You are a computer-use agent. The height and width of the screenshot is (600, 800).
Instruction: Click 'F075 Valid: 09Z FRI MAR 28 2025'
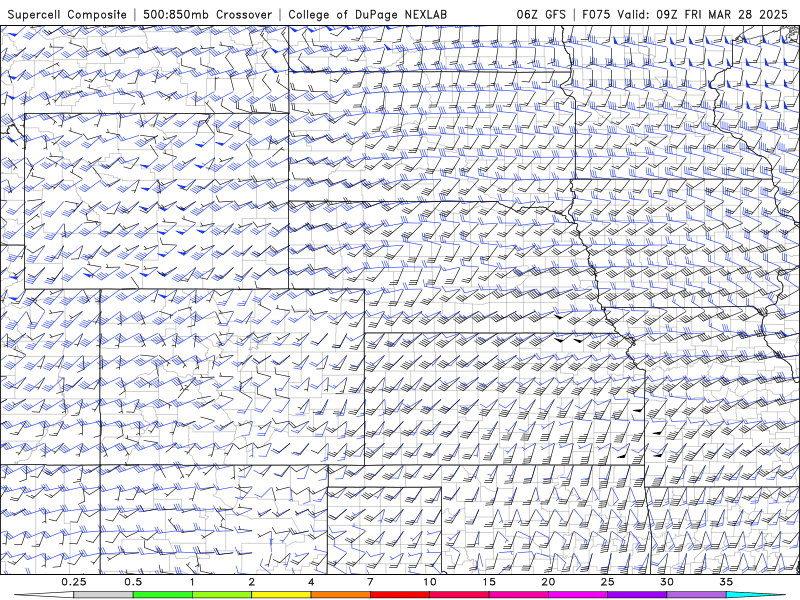tap(685, 14)
